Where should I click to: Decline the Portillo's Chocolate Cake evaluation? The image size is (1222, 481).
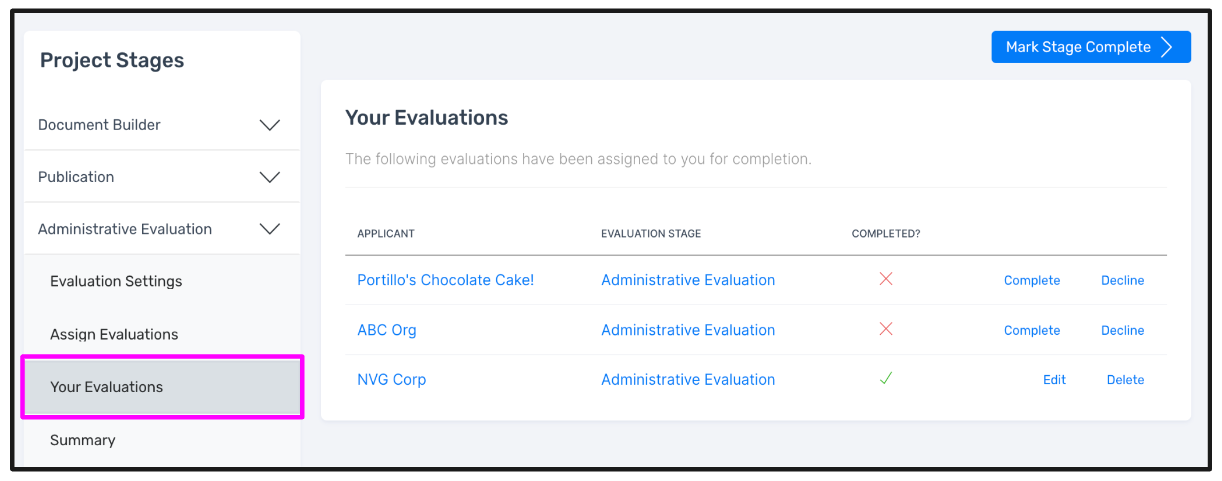click(x=1122, y=281)
